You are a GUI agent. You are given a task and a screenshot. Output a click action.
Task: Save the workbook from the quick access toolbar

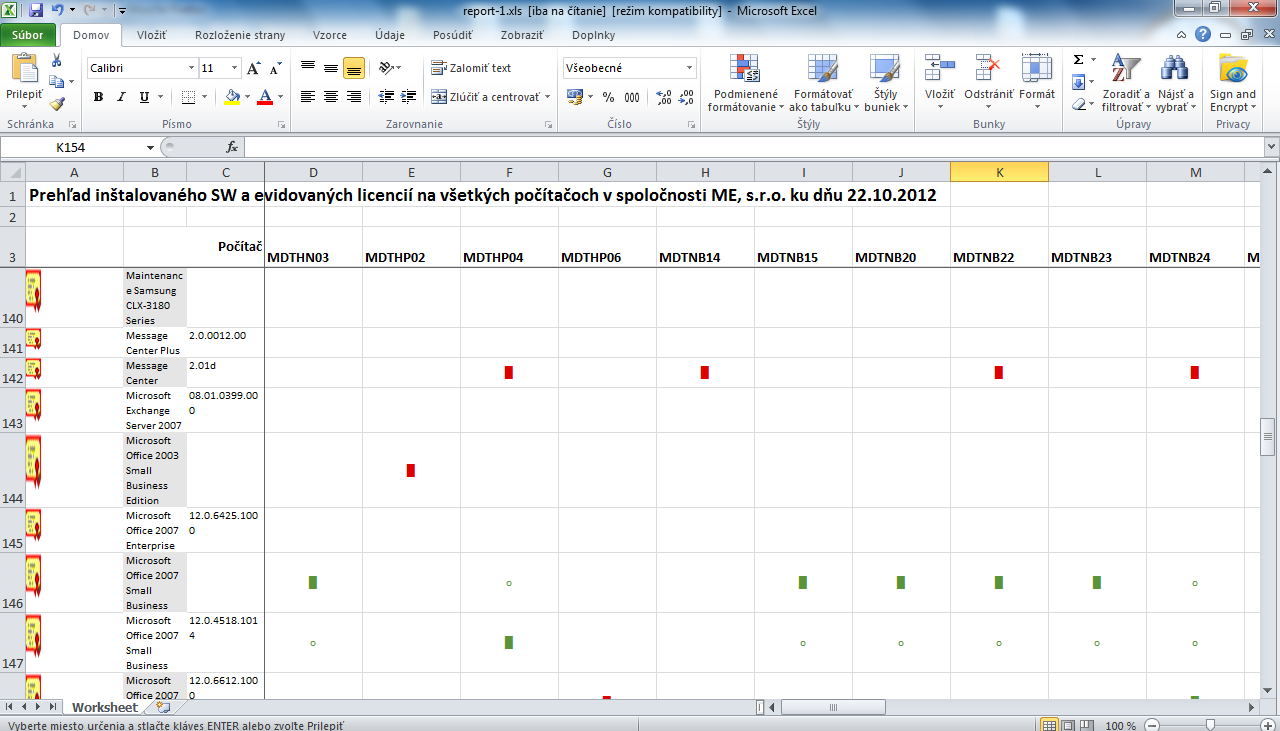[36, 11]
